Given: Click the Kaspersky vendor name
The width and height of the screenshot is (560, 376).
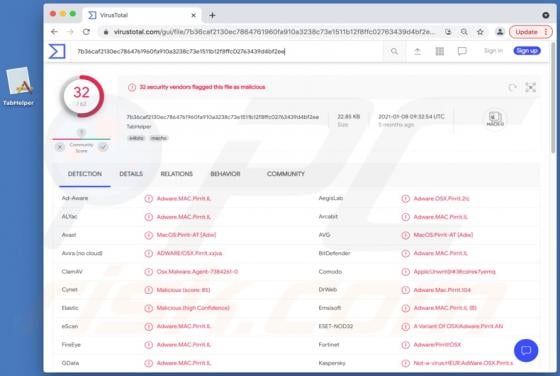Looking at the screenshot, I should [332, 363].
